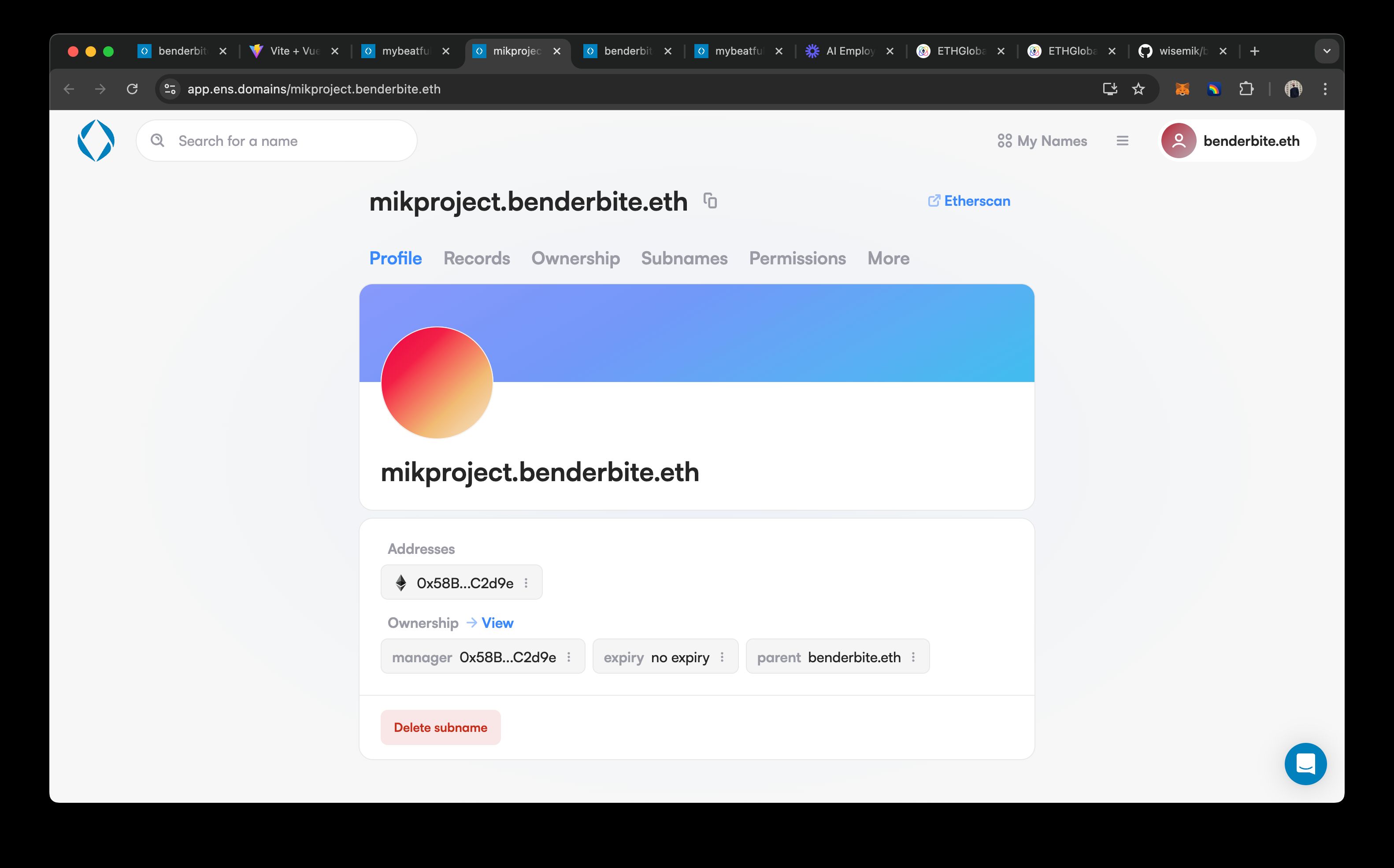
Task: Click the hamburger menu icon top right
Action: click(1122, 141)
